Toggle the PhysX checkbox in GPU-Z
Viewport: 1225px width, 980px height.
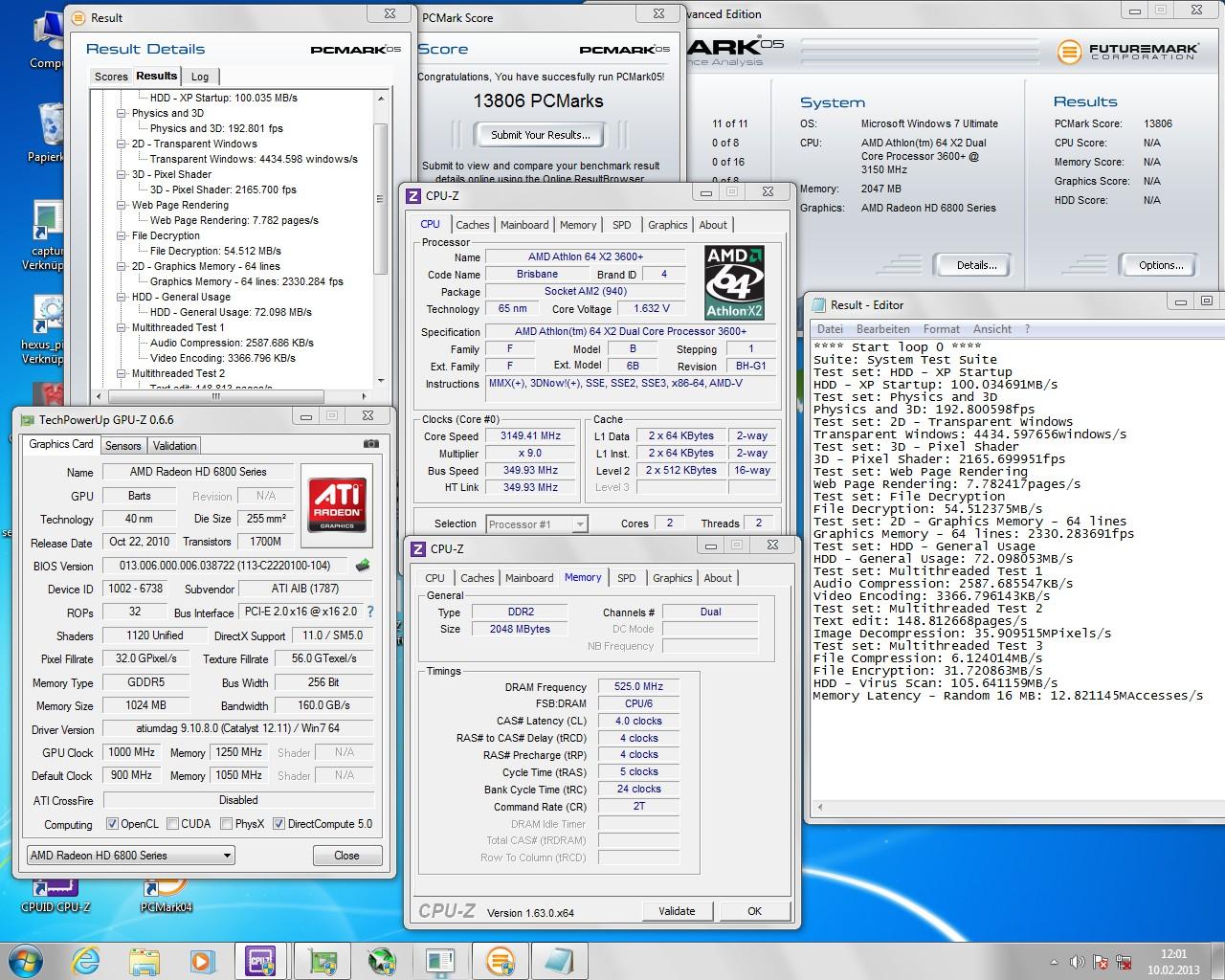point(227,824)
